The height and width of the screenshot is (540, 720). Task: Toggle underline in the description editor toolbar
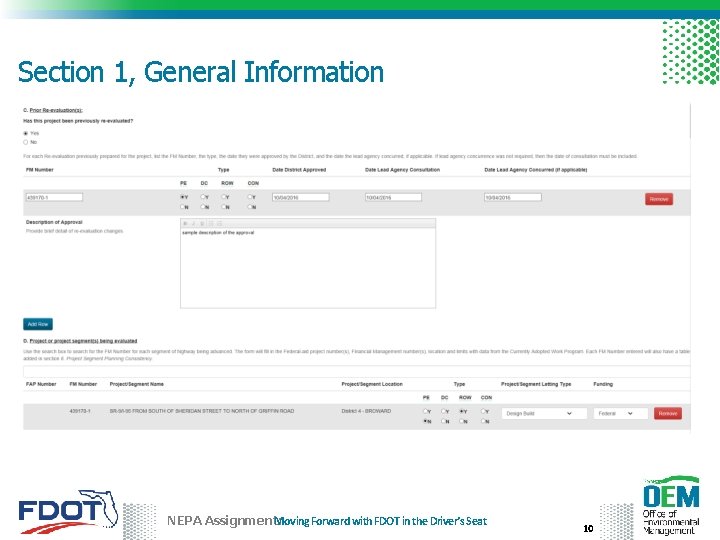pyautogui.click(x=202, y=224)
